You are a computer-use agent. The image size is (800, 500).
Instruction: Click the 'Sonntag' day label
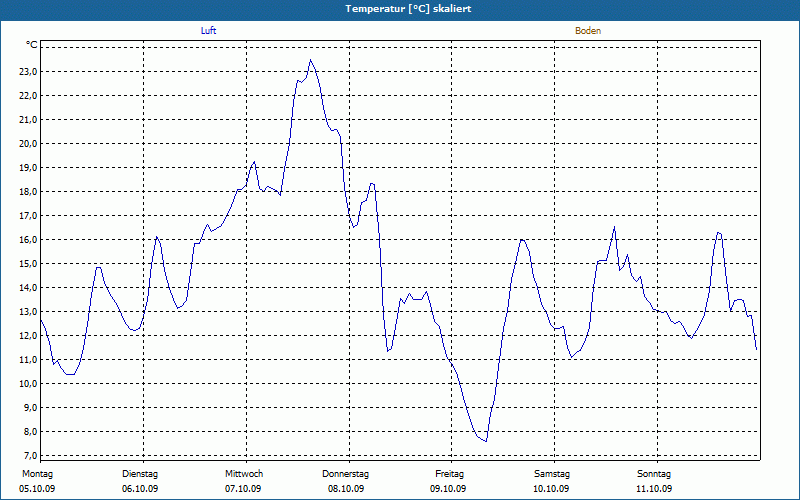point(654,474)
